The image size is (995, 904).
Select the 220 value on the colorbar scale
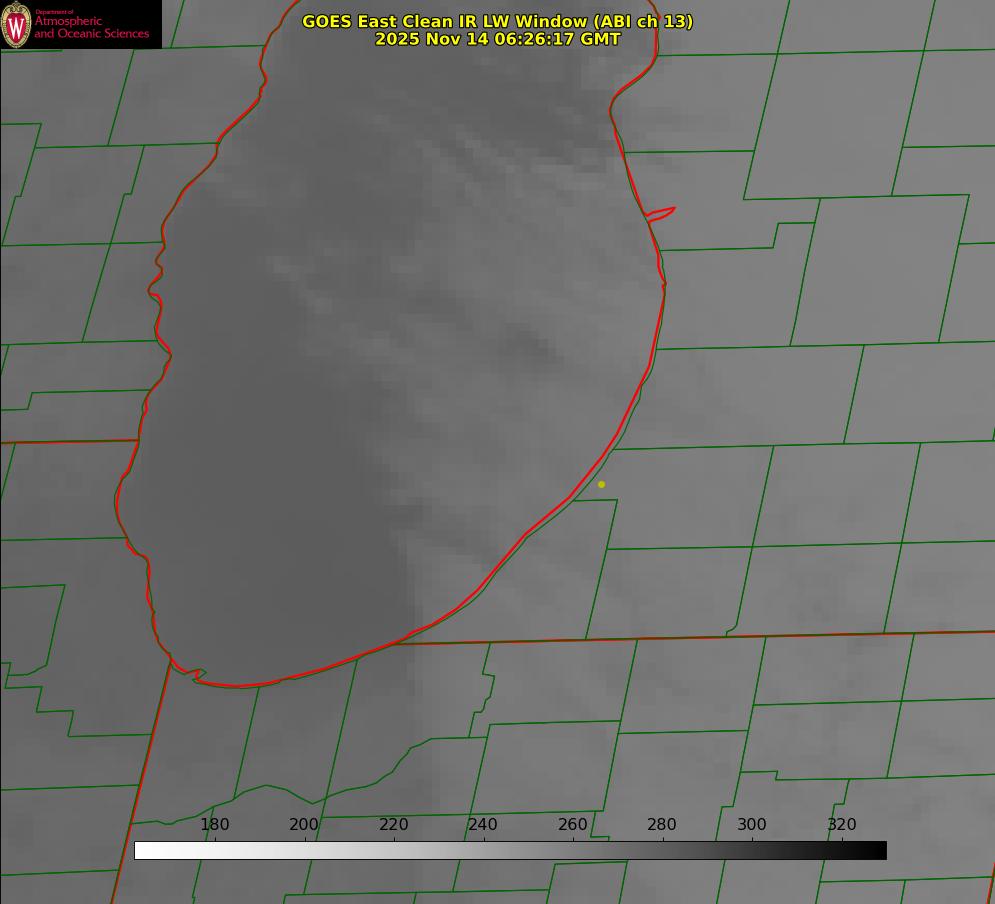394,825
